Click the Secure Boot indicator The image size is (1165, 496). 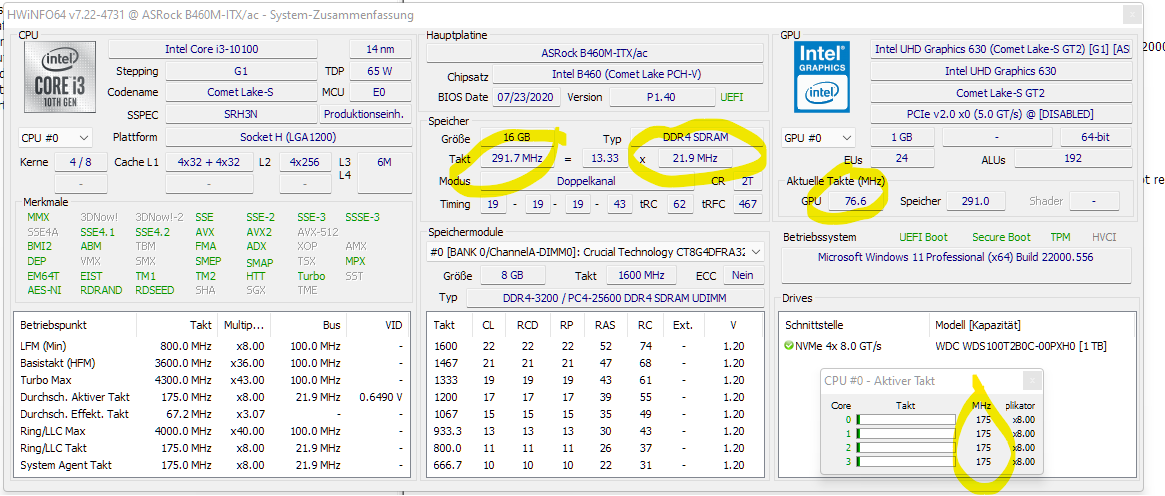click(1001, 238)
